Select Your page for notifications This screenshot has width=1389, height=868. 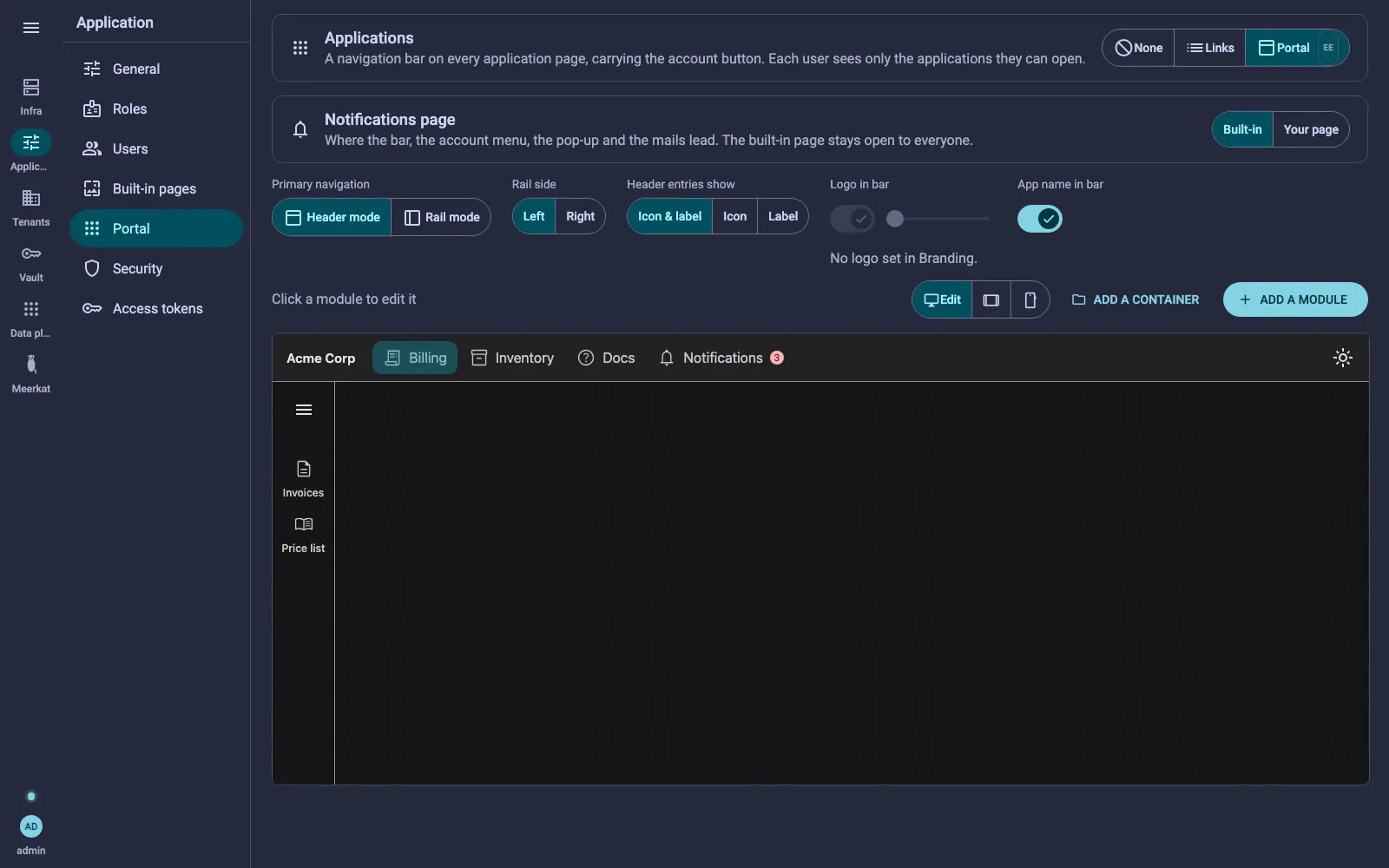(1311, 129)
